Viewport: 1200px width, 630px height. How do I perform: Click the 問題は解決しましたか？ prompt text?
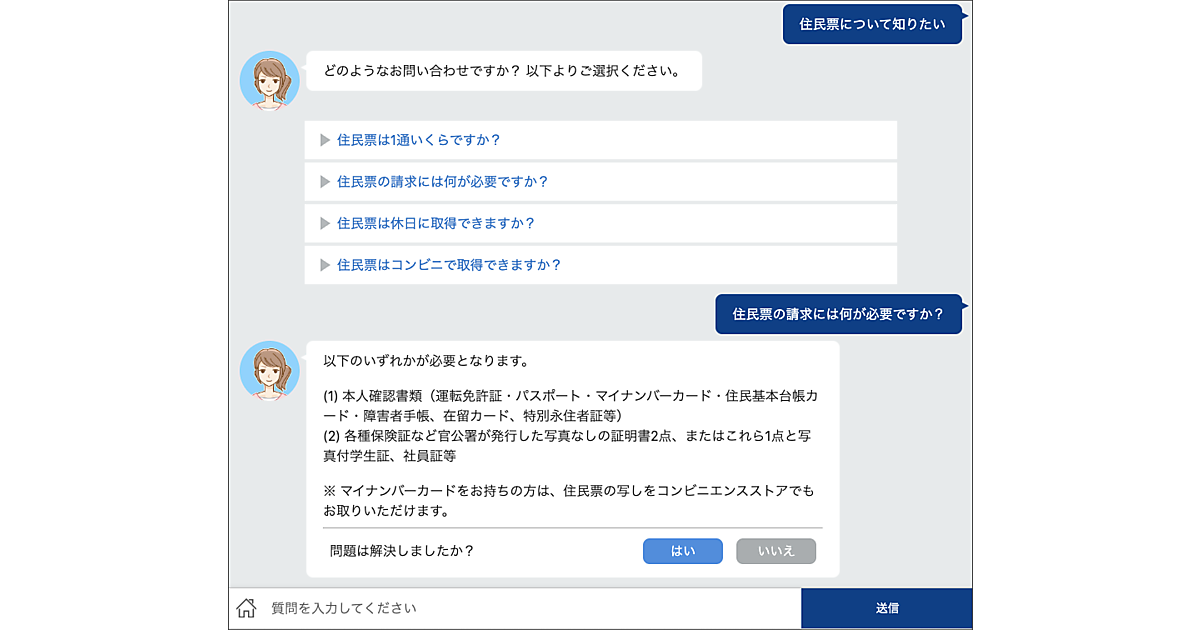(402, 550)
